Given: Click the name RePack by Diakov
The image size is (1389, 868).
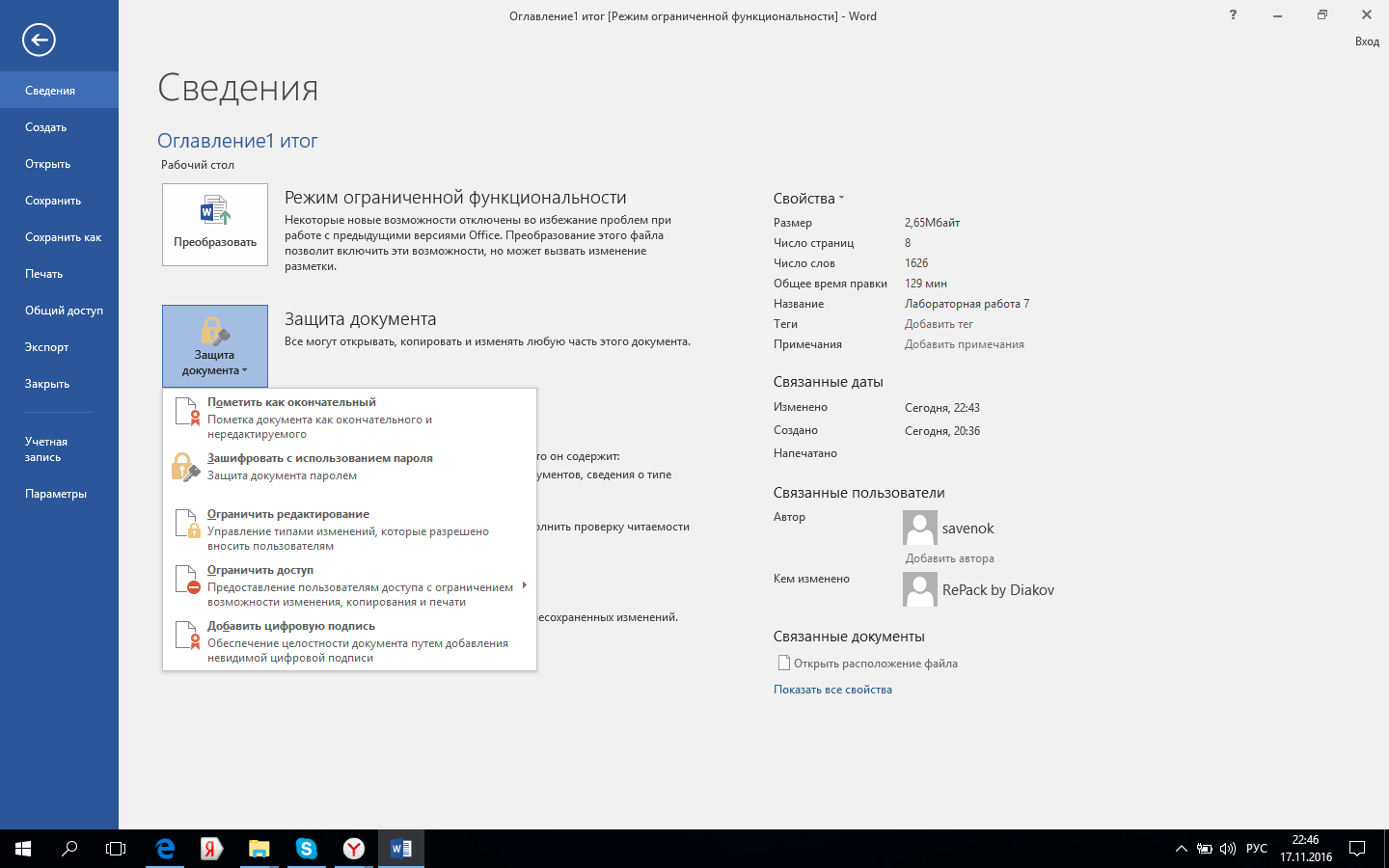Looking at the screenshot, I should point(998,589).
